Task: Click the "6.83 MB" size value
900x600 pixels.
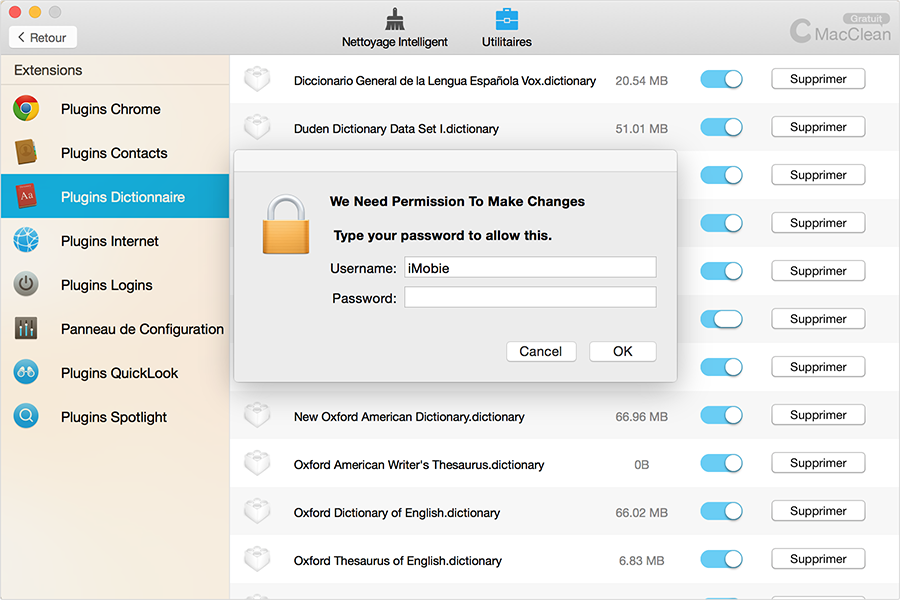Action: 642,560
